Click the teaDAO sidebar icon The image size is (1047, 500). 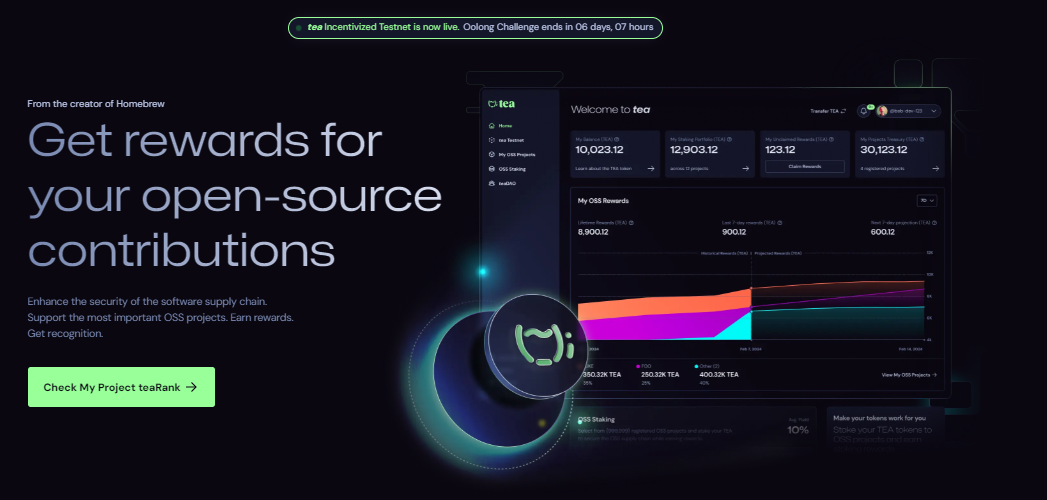tap(491, 184)
